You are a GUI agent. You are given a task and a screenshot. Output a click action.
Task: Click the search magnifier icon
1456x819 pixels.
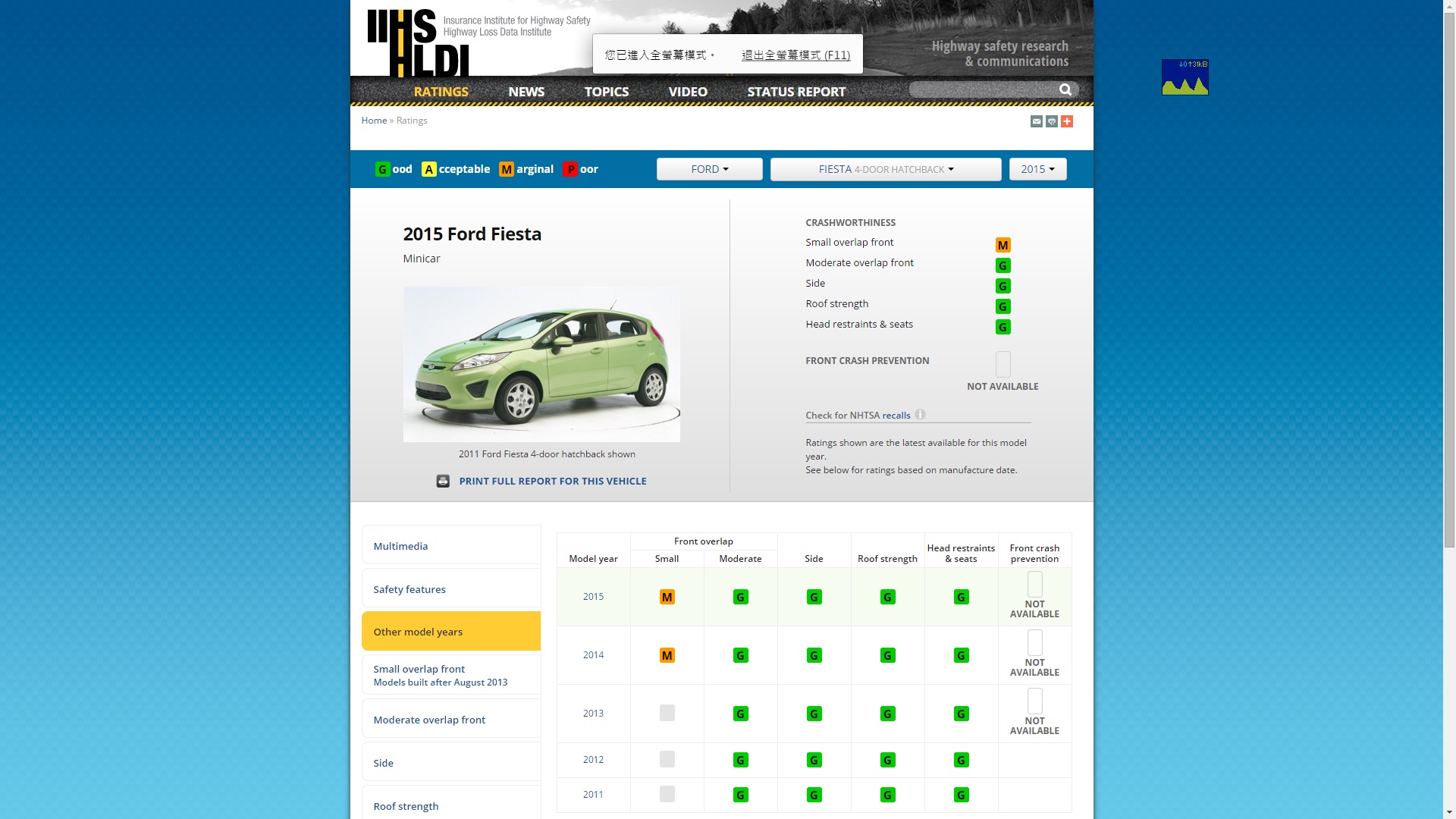click(x=1065, y=89)
